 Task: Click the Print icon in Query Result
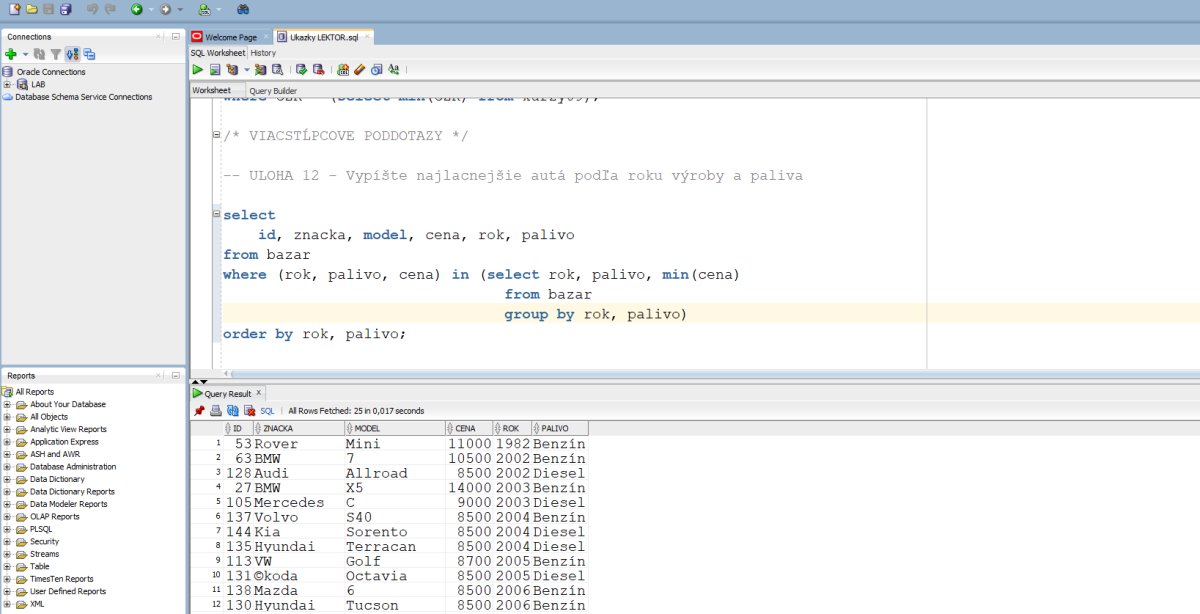click(215, 410)
